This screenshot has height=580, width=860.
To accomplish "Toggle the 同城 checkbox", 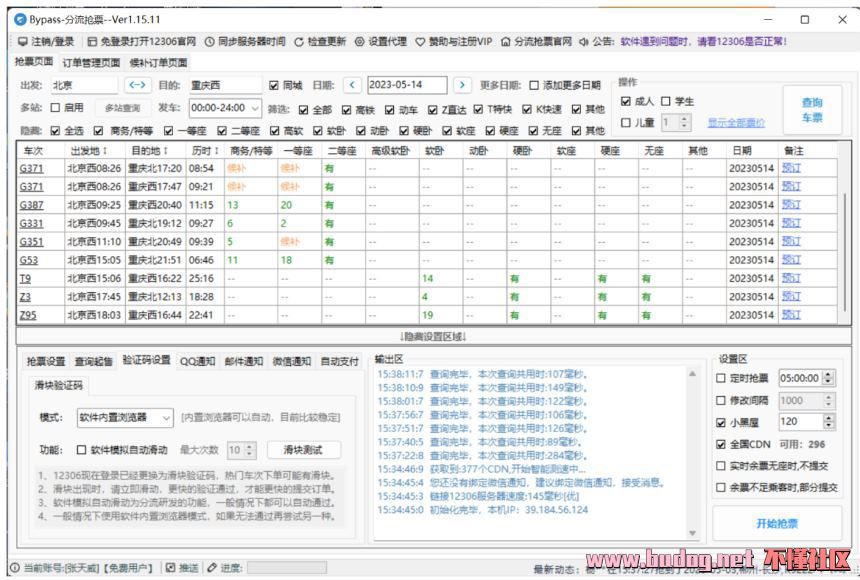I will (274, 85).
